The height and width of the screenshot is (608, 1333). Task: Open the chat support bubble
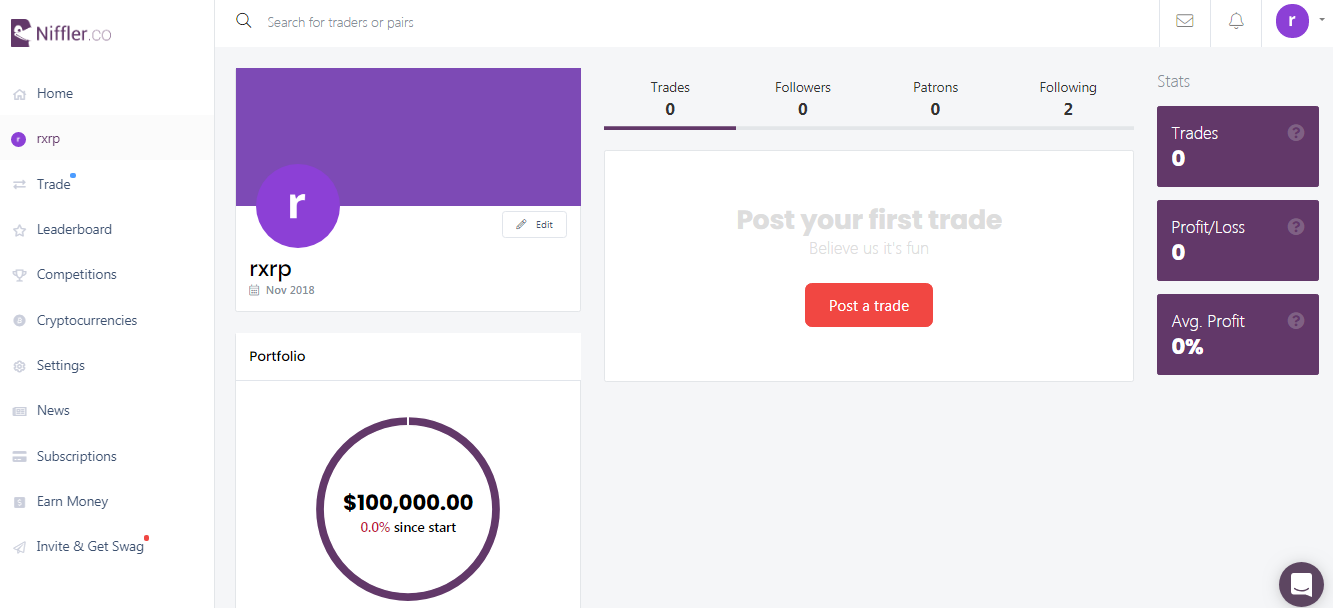(x=1301, y=584)
